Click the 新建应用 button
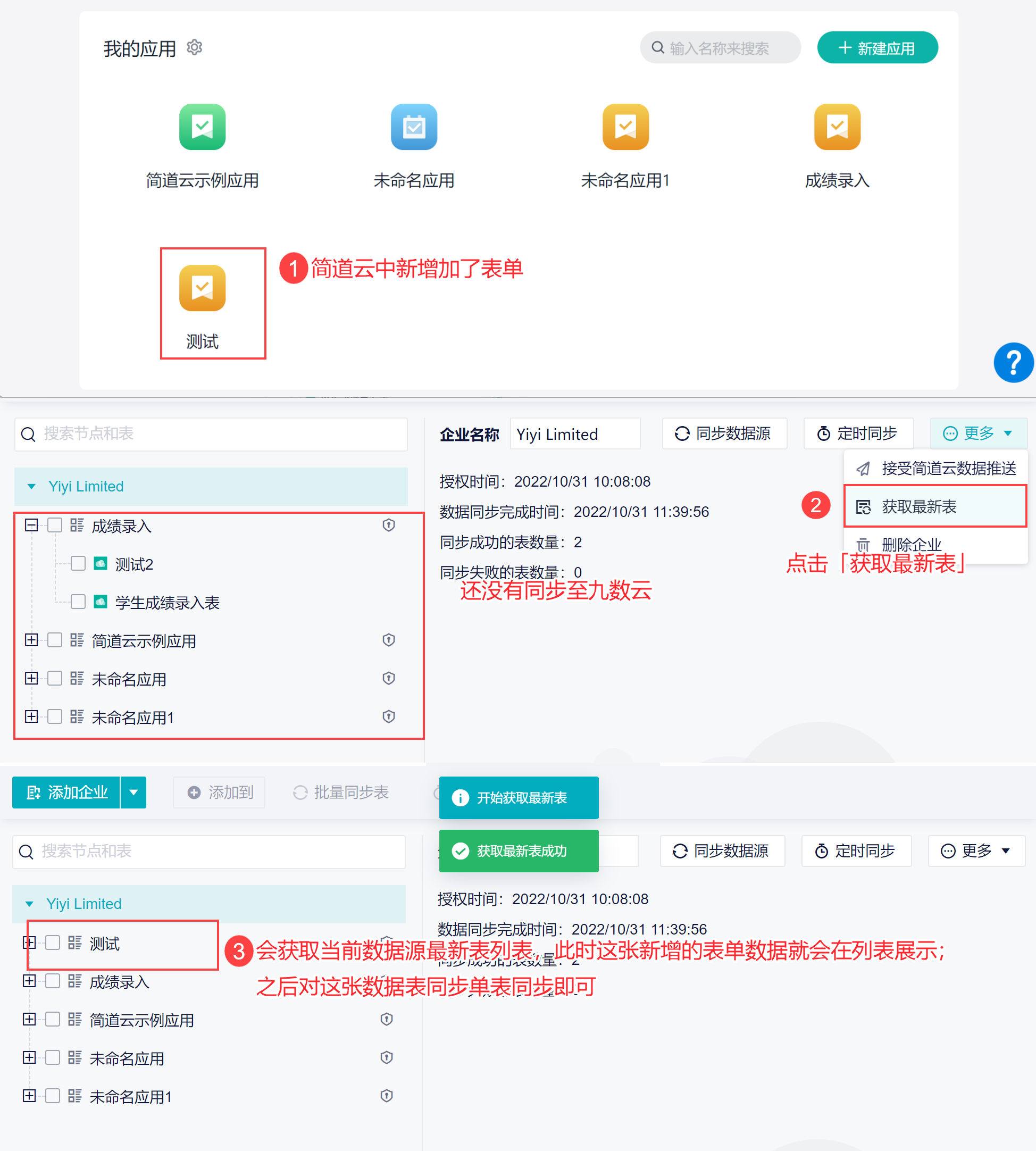The width and height of the screenshot is (1036, 1151). 877,48
